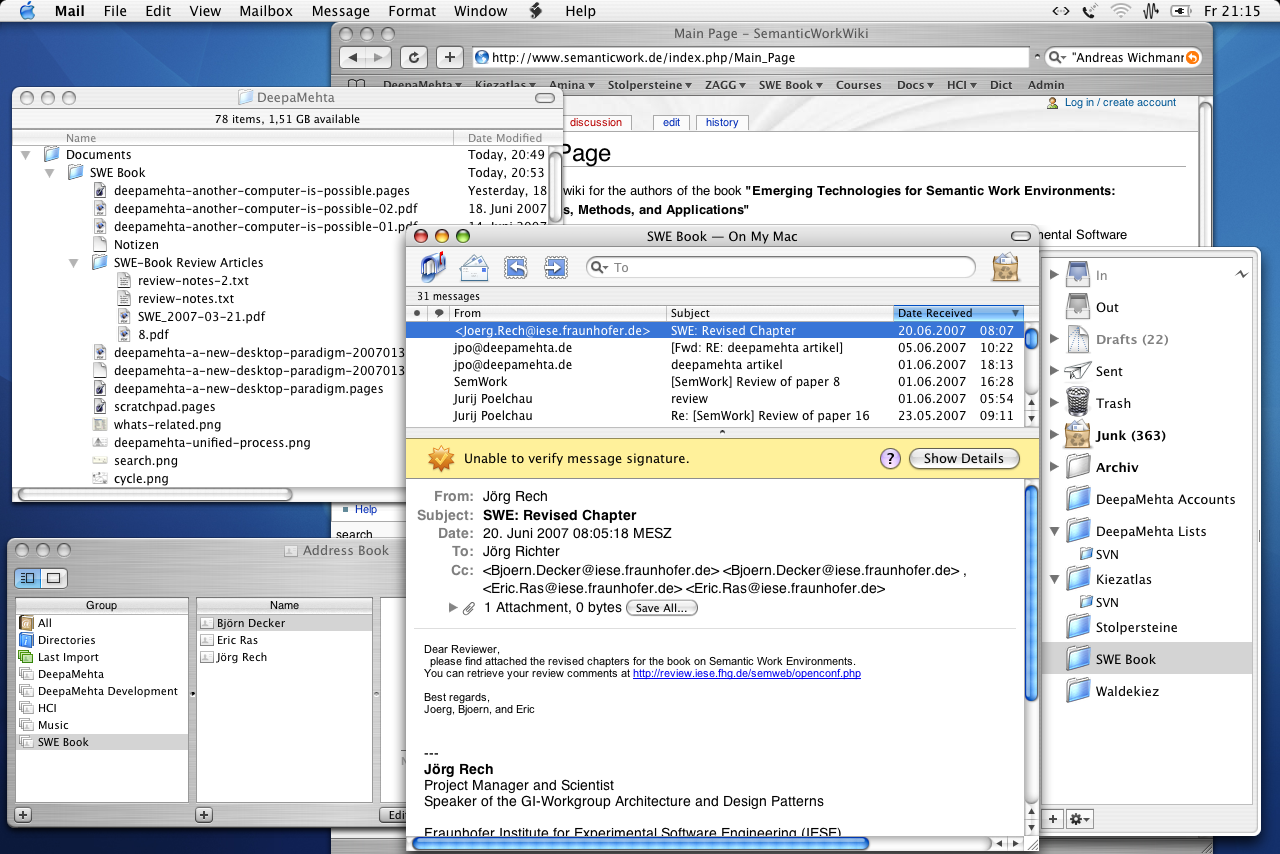Open the review.iese.fhg.de link in email

(x=746, y=674)
